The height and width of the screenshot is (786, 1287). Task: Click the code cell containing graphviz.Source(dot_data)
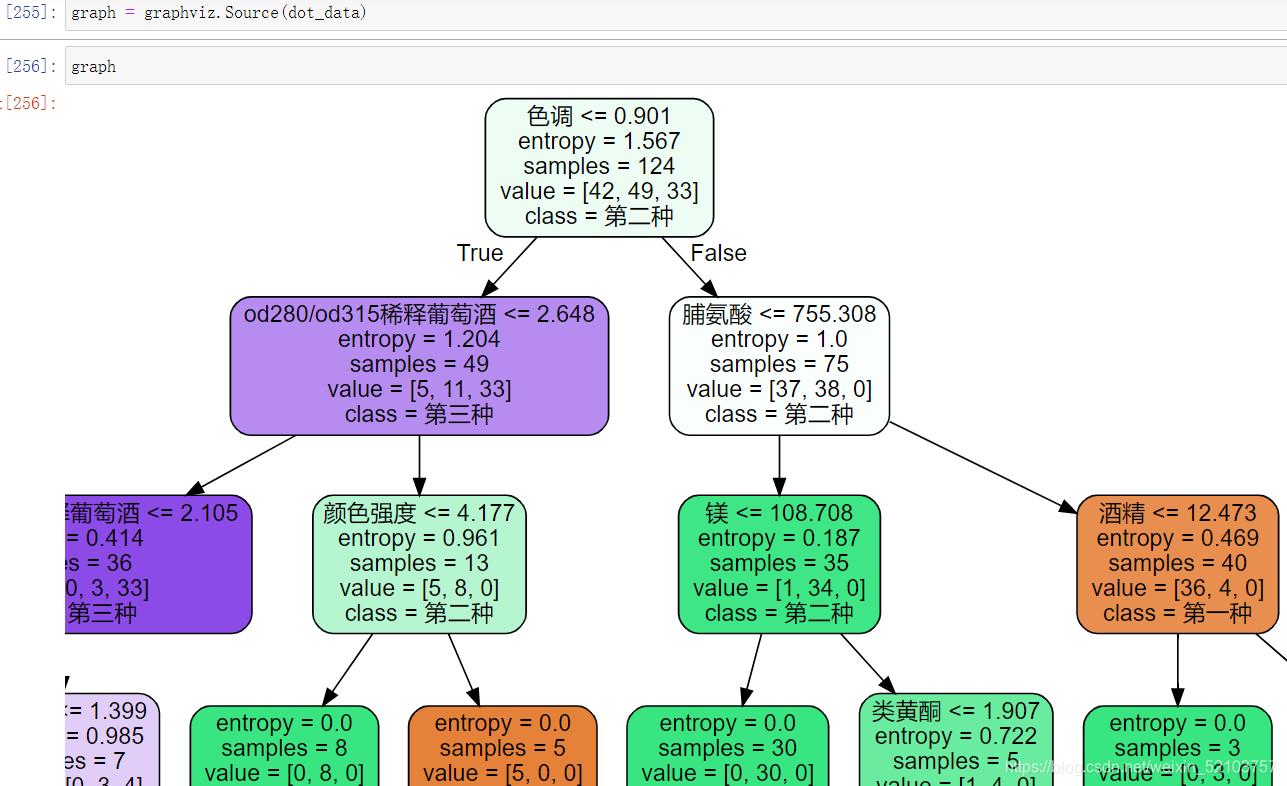click(x=676, y=14)
